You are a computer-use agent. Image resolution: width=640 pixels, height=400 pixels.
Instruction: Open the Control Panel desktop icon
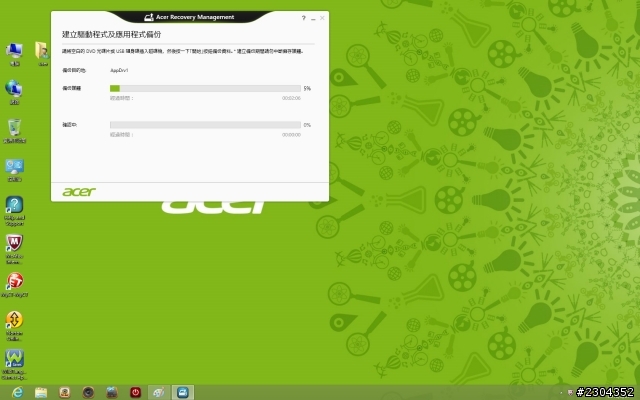[14, 170]
